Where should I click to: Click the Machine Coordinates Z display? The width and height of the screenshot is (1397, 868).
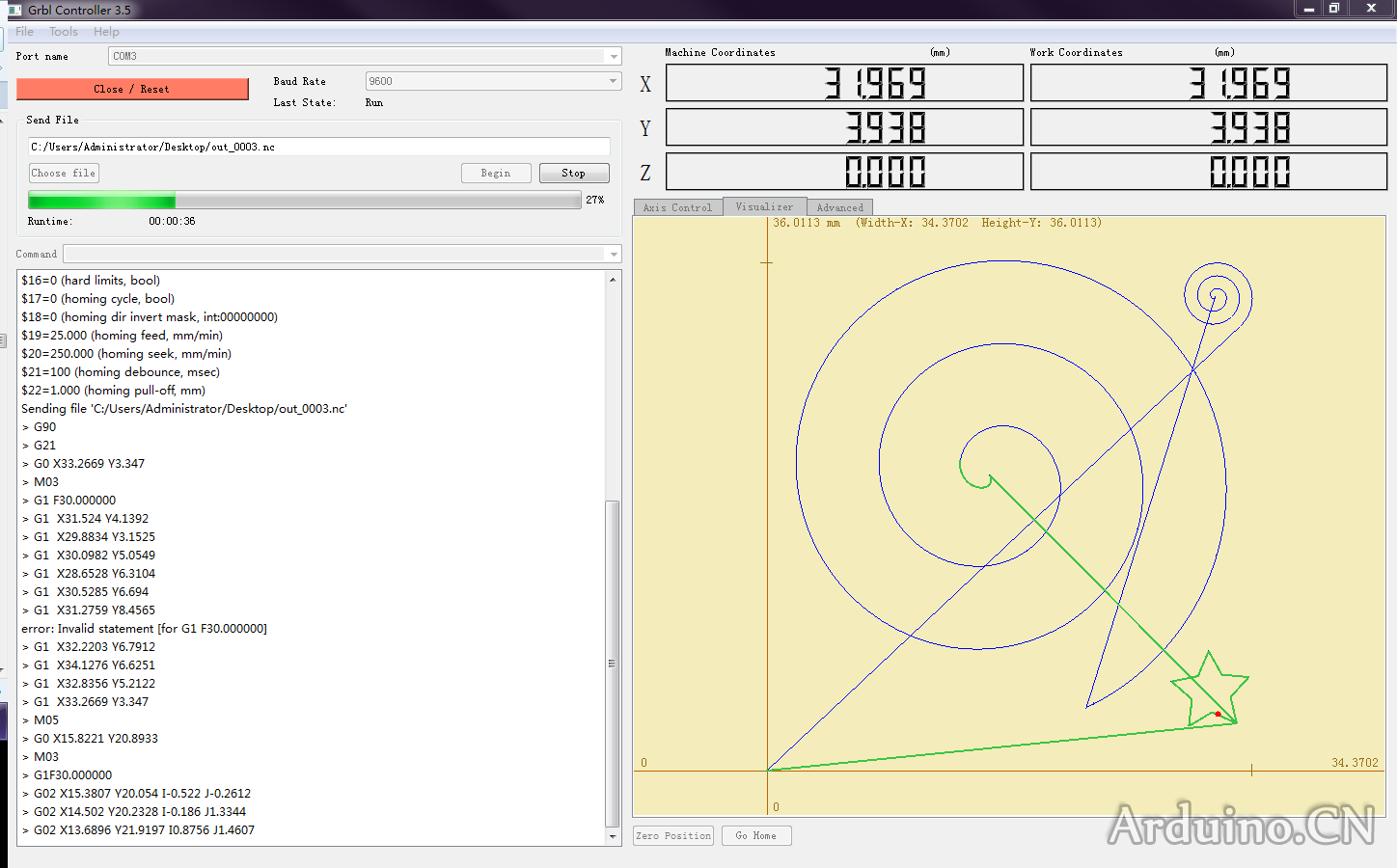(844, 172)
